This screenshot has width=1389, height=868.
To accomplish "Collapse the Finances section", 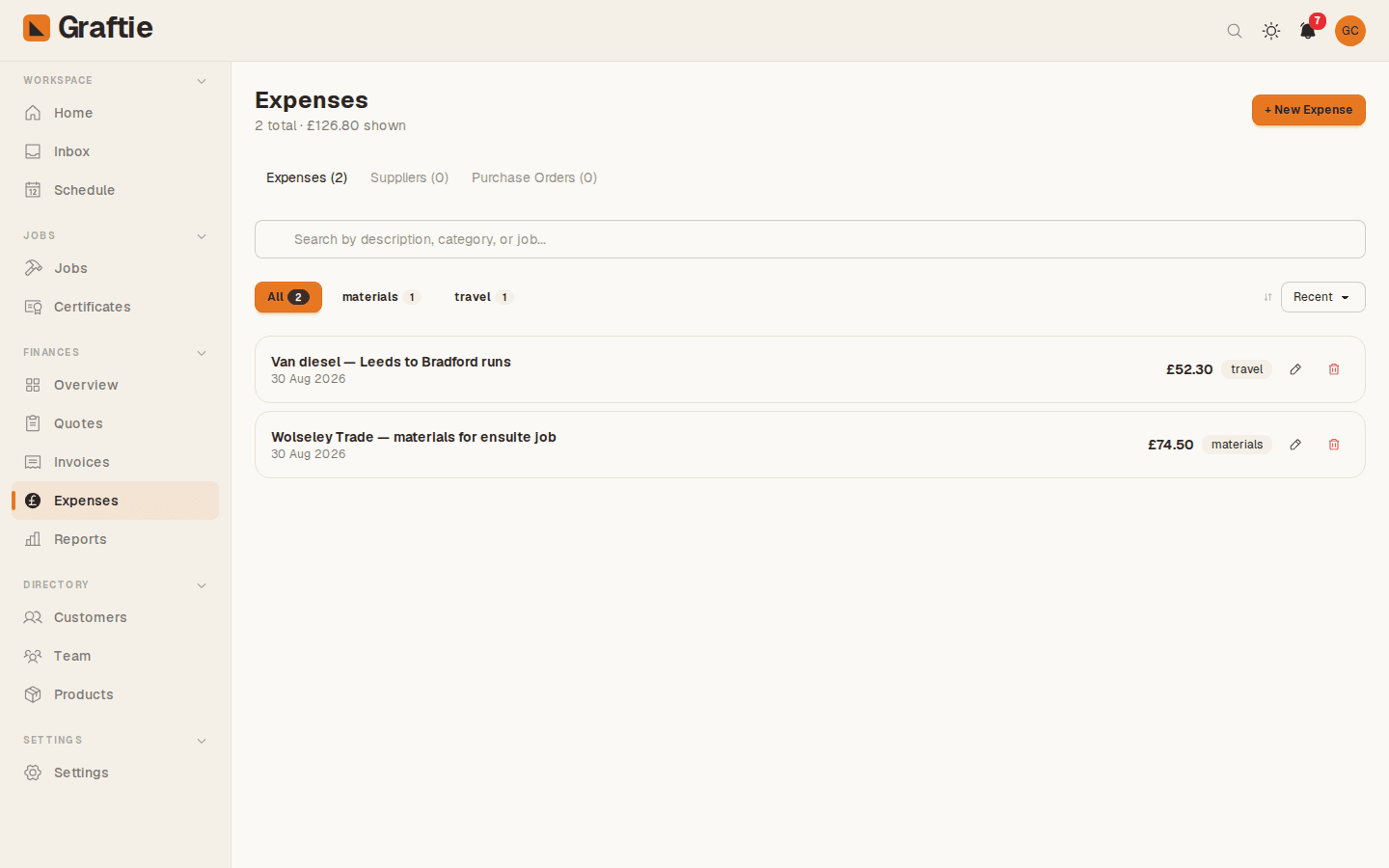I will tap(202, 353).
